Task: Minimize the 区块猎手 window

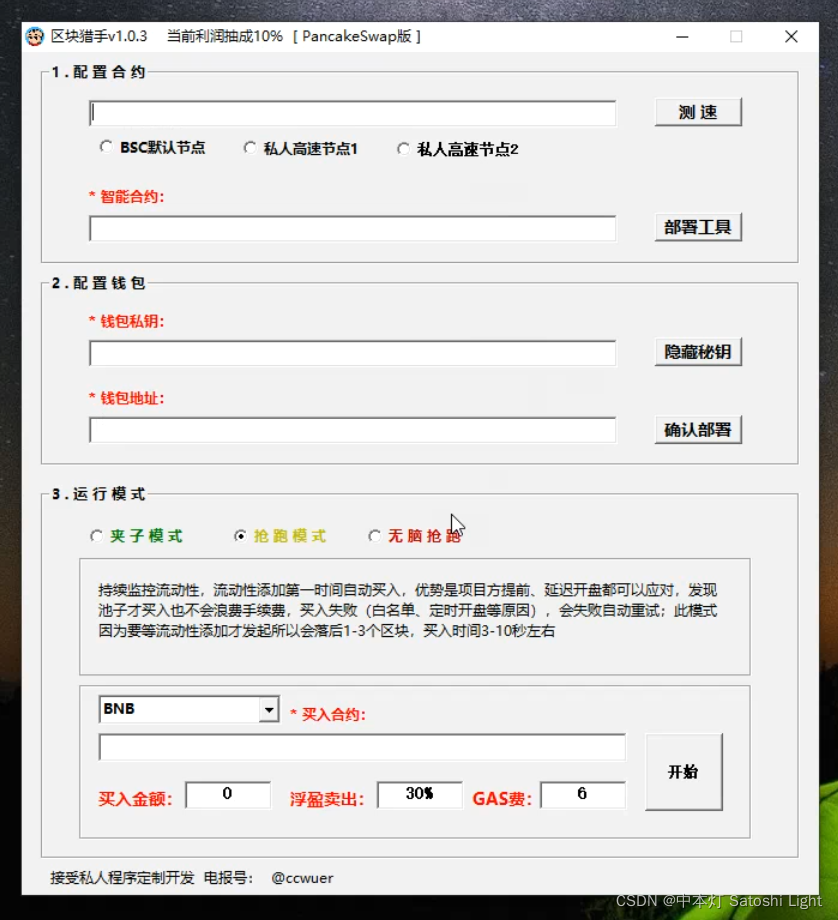Action: [x=682, y=36]
